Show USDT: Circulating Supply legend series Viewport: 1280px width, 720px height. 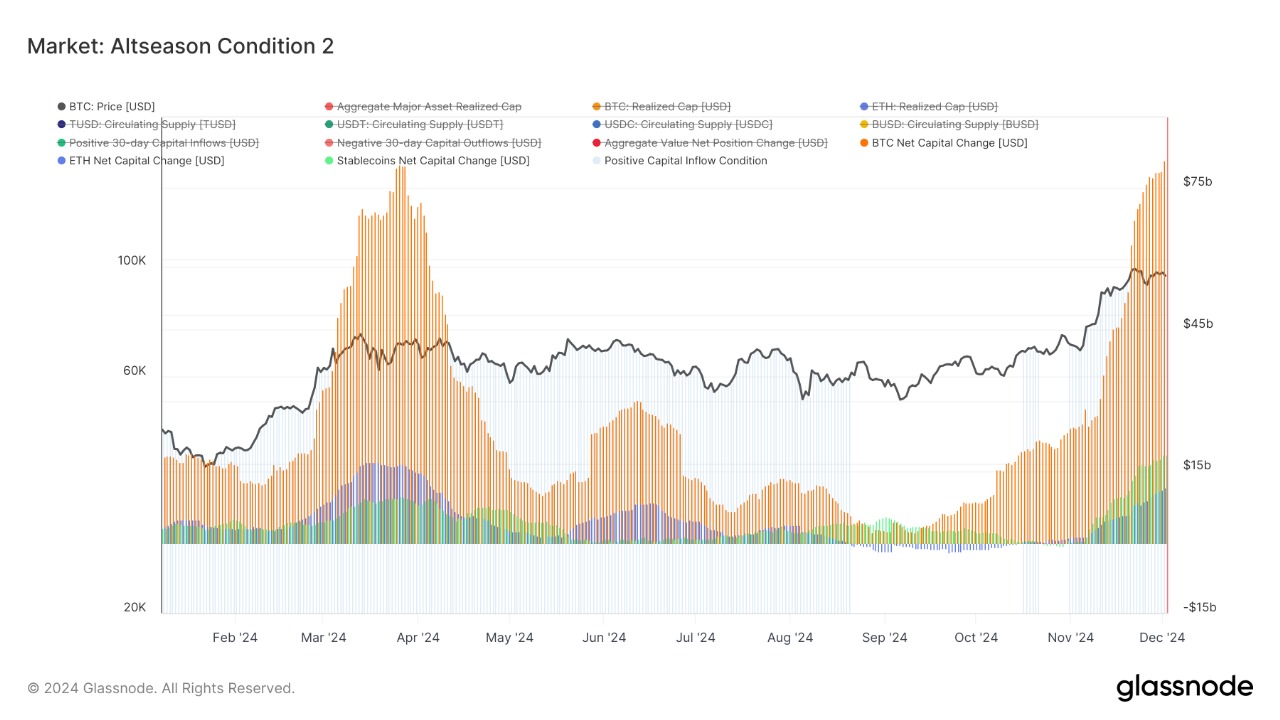pyautogui.click(x=413, y=124)
